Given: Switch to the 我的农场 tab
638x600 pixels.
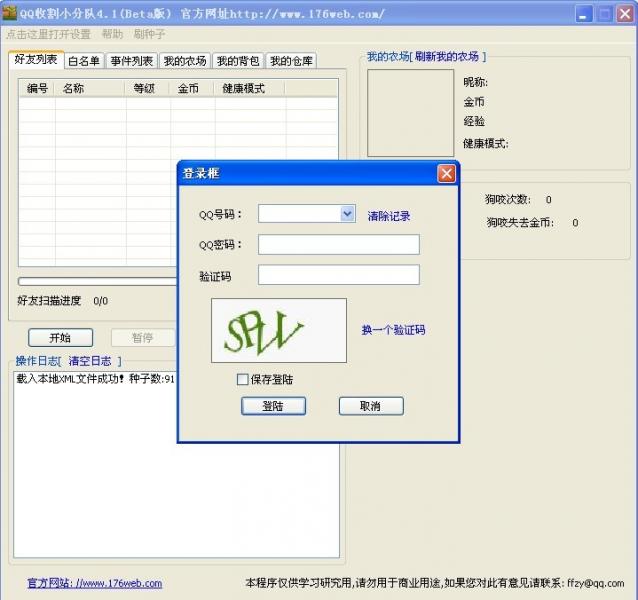Looking at the screenshot, I should (185, 61).
